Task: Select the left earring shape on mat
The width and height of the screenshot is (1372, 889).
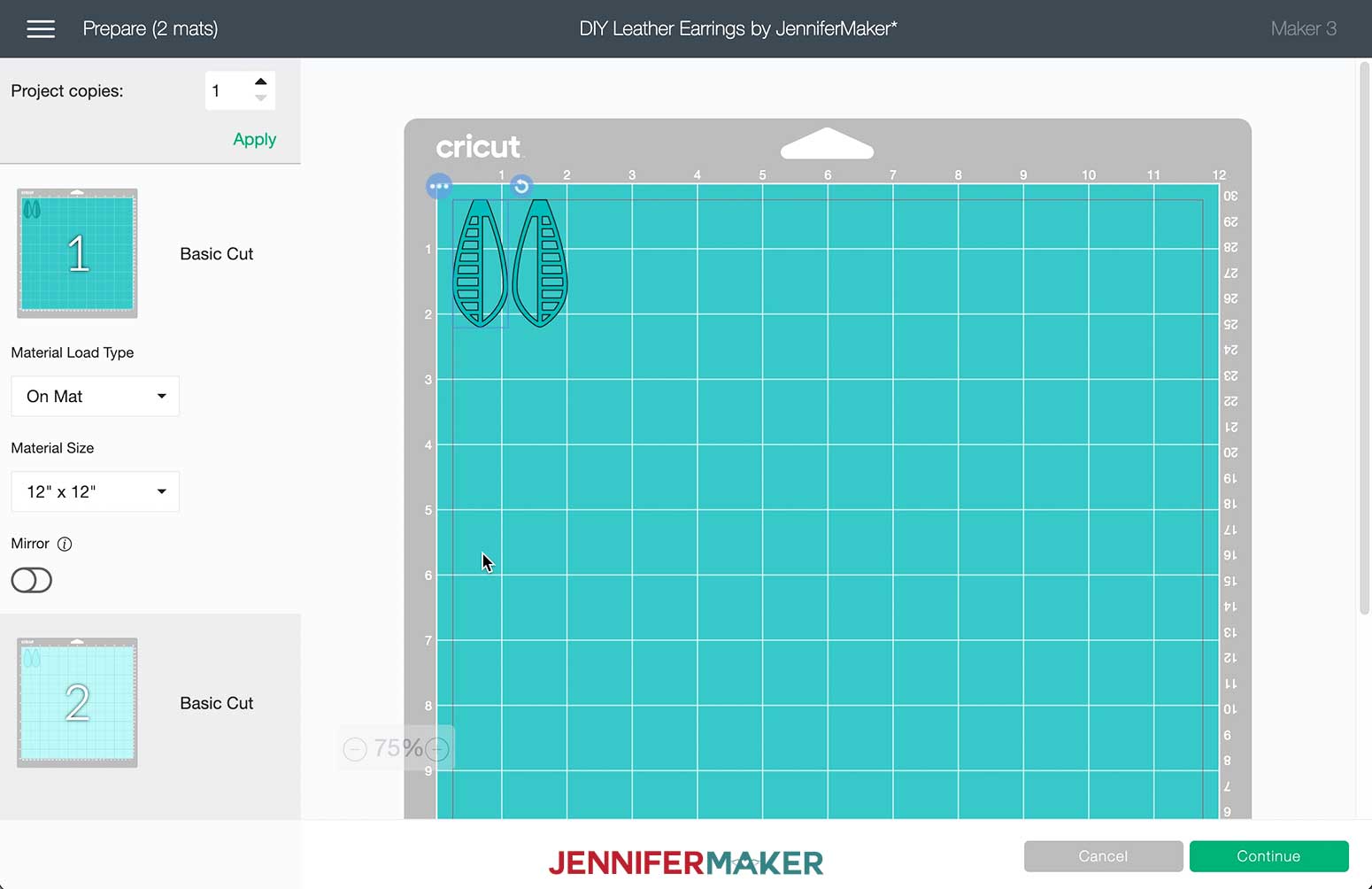Action: 481,263
